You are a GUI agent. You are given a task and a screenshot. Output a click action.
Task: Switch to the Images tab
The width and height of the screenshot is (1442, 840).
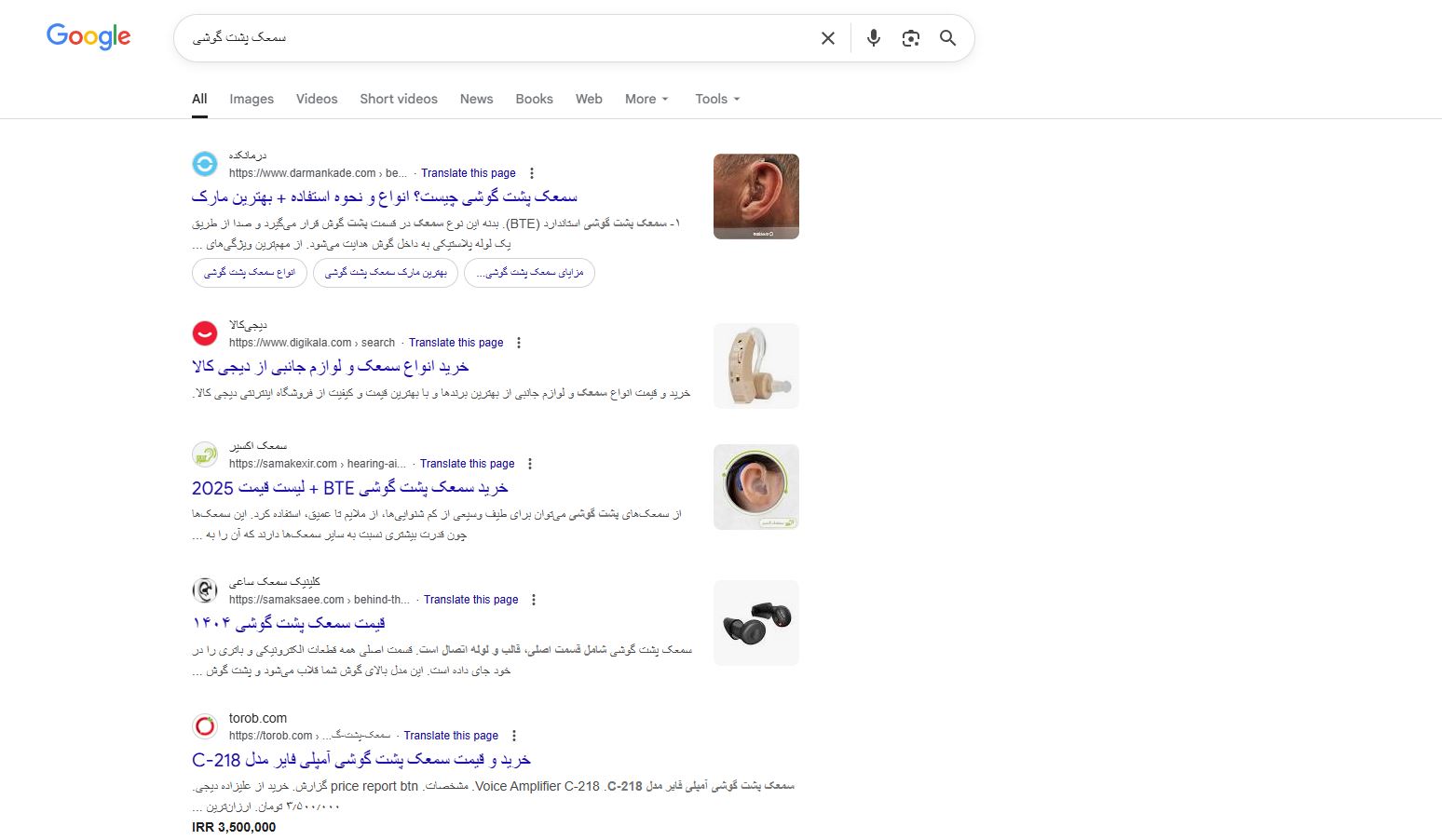[252, 99]
